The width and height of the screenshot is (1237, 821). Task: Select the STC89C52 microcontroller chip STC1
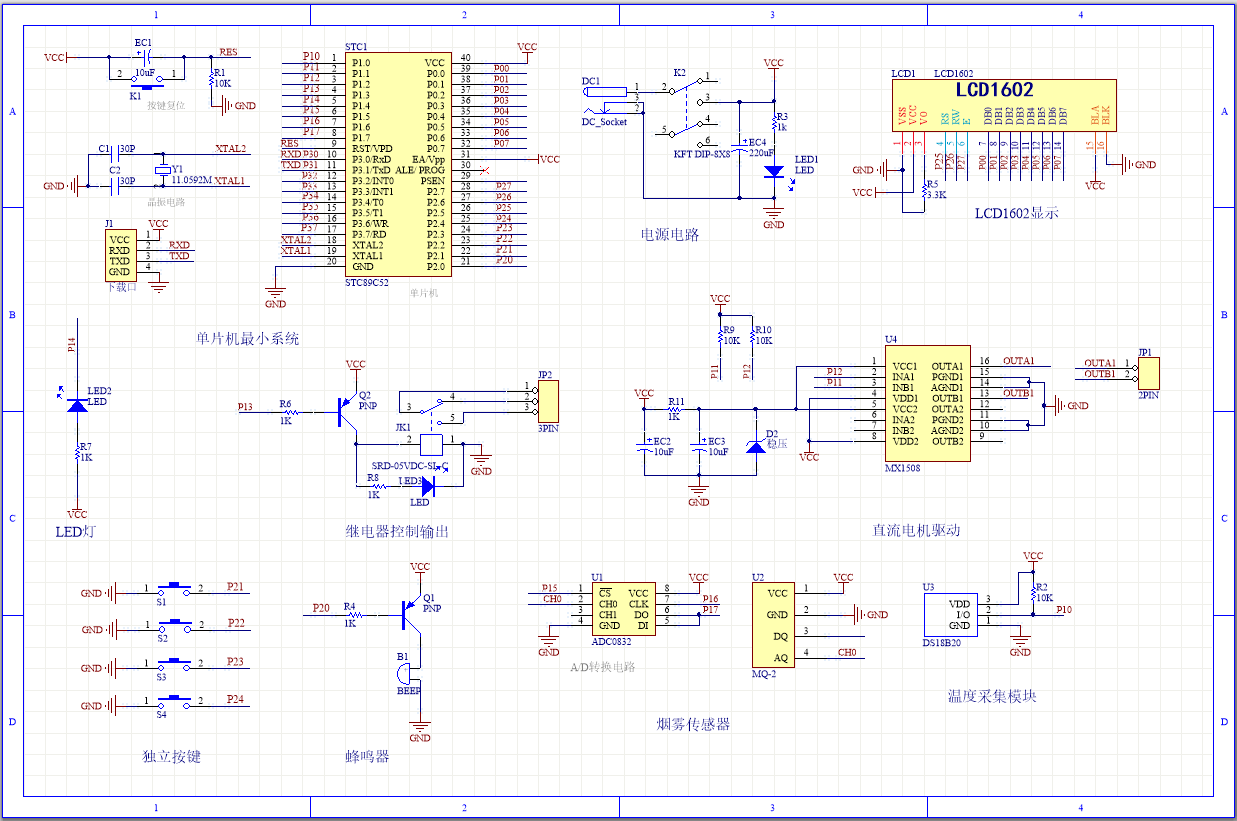(398, 165)
